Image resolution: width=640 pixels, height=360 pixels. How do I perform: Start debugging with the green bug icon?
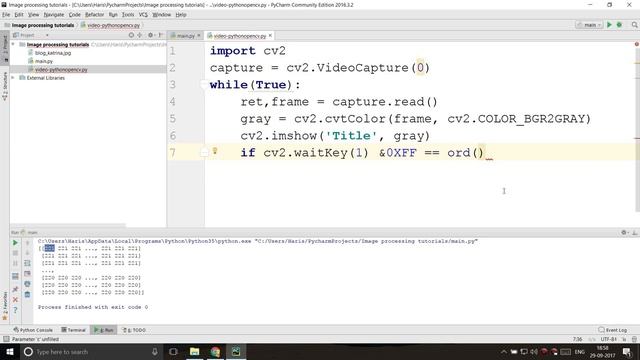(x=619, y=25)
